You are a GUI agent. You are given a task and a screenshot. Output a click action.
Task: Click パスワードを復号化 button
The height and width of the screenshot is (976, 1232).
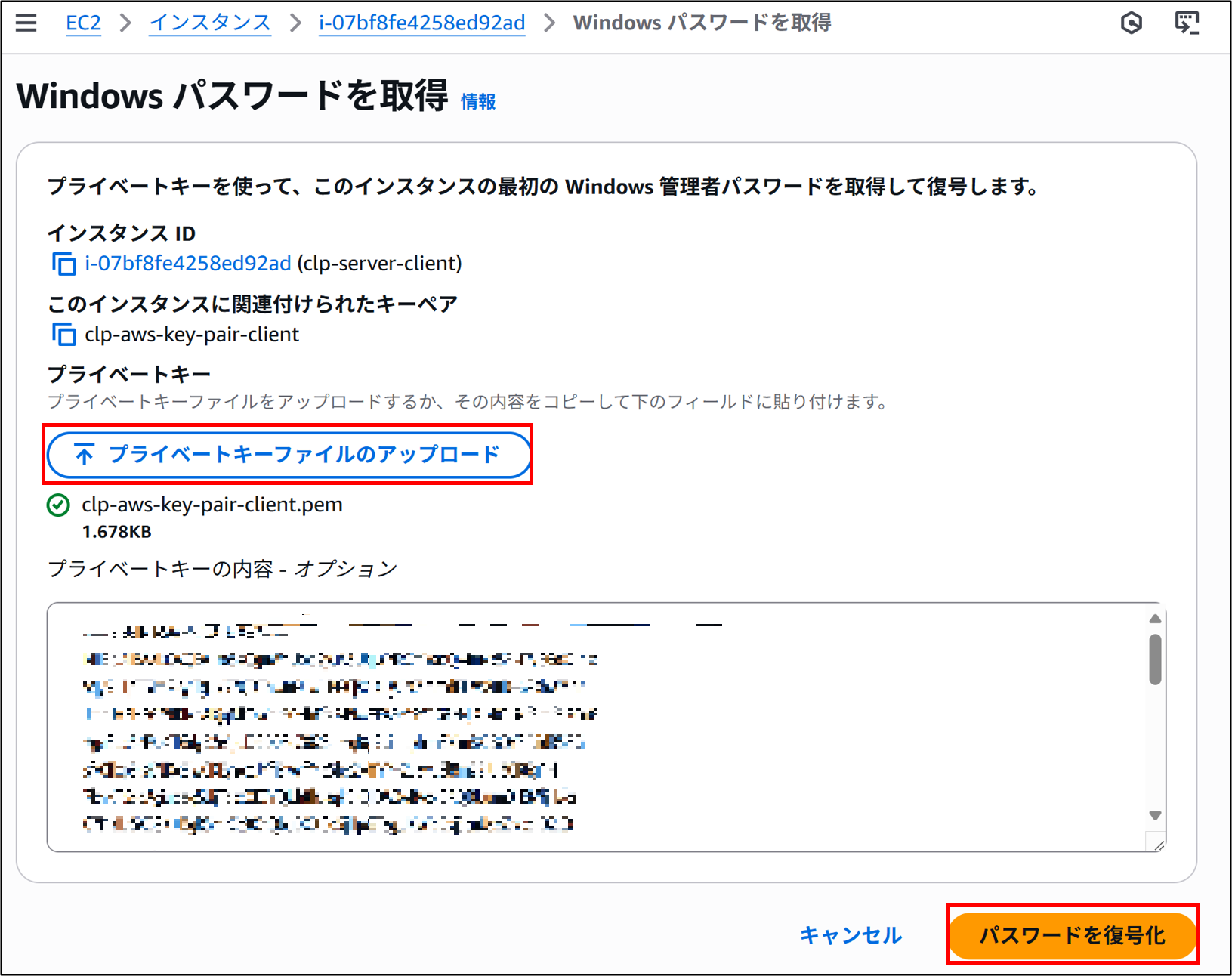point(1072,935)
